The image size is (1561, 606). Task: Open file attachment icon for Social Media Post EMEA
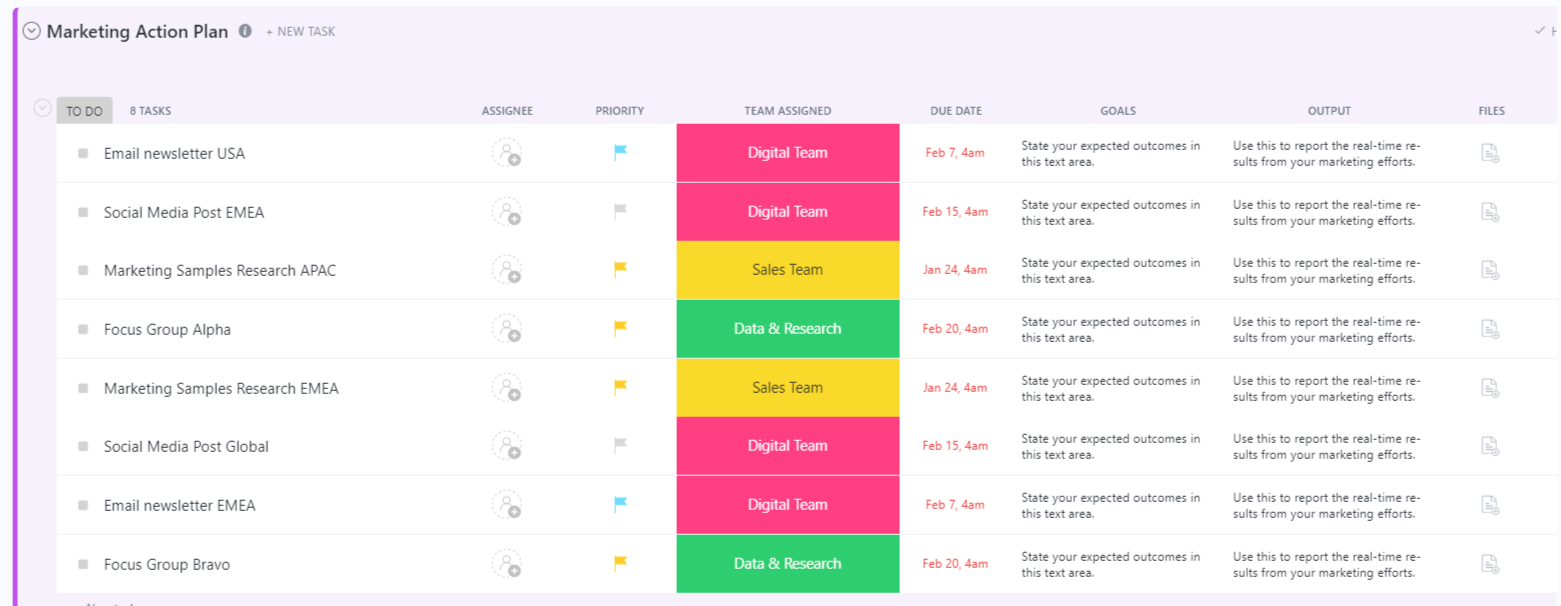point(1489,212)
